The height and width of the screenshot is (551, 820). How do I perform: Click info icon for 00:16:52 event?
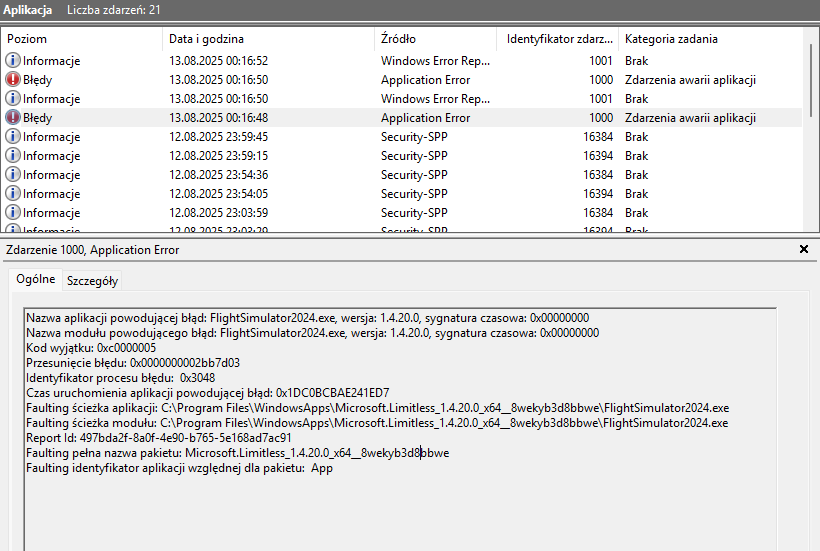(13, 61)
